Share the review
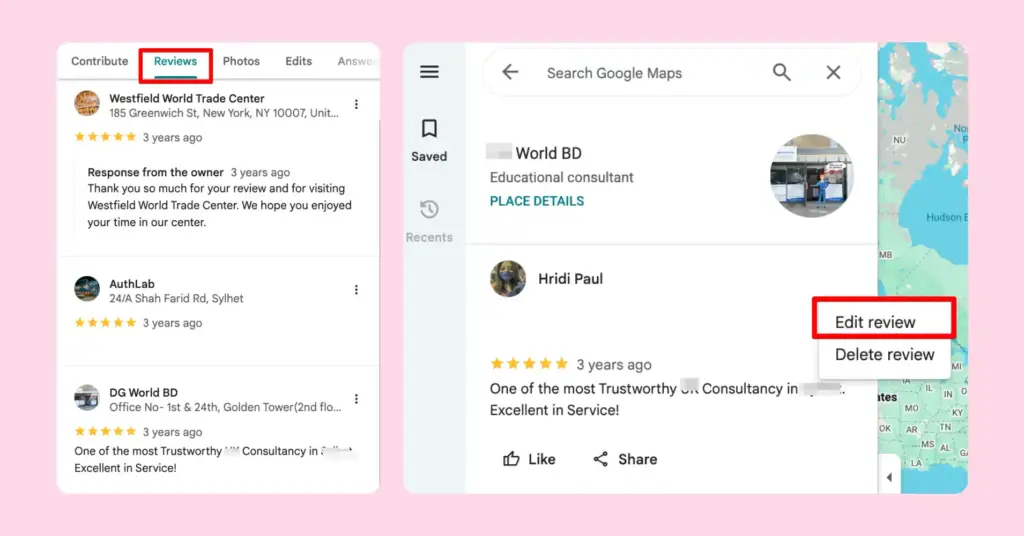Viewport: 1024px width, 536px height. 625,459
